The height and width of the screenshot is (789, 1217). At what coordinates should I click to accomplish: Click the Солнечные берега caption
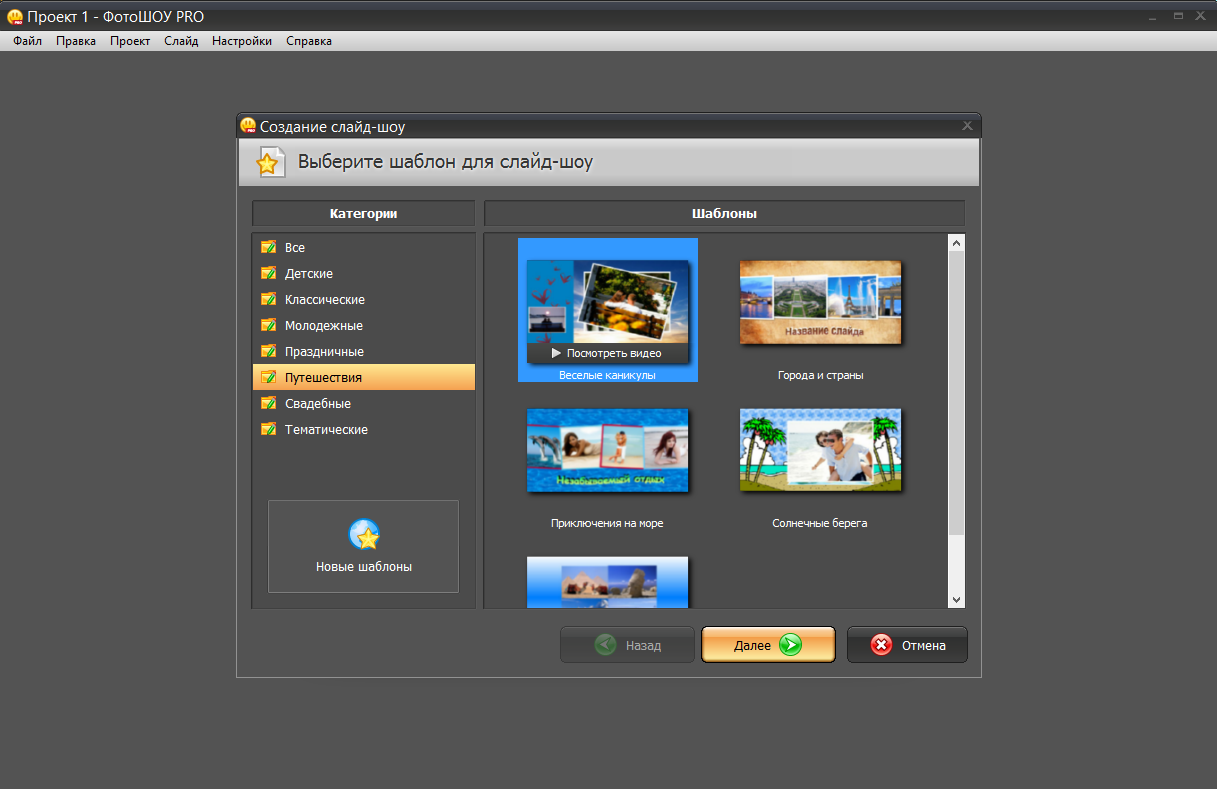(x=820, y=523)
